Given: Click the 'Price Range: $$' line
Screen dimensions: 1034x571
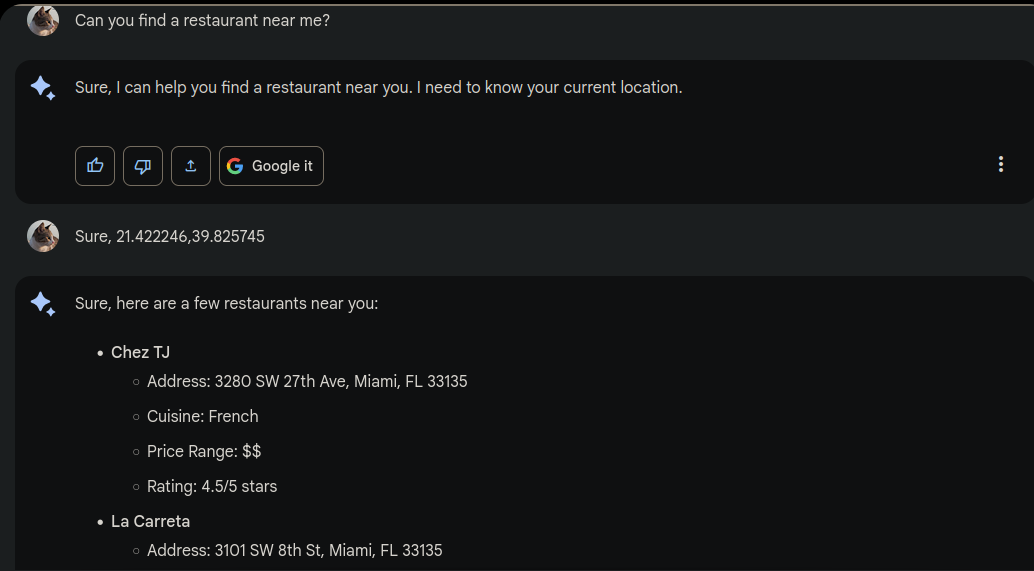Looking at the screenshot, I should [x=204, y=452].
